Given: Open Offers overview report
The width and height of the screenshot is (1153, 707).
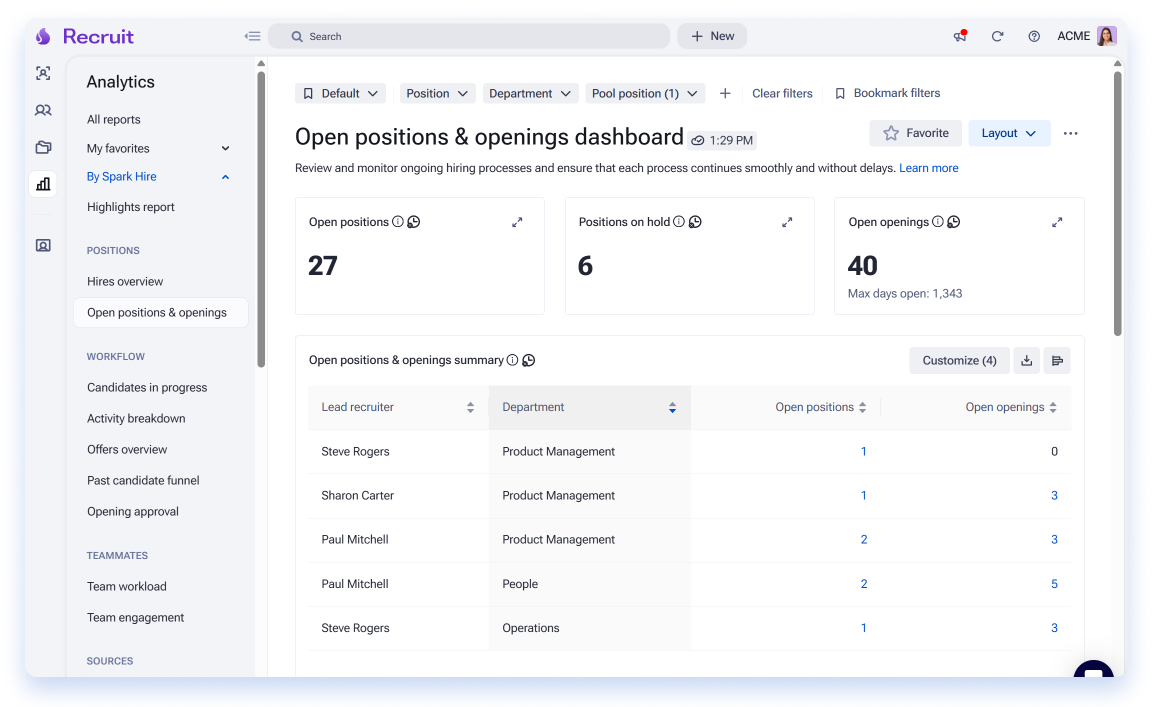Looking at the screenshot, I should point(127,449).
